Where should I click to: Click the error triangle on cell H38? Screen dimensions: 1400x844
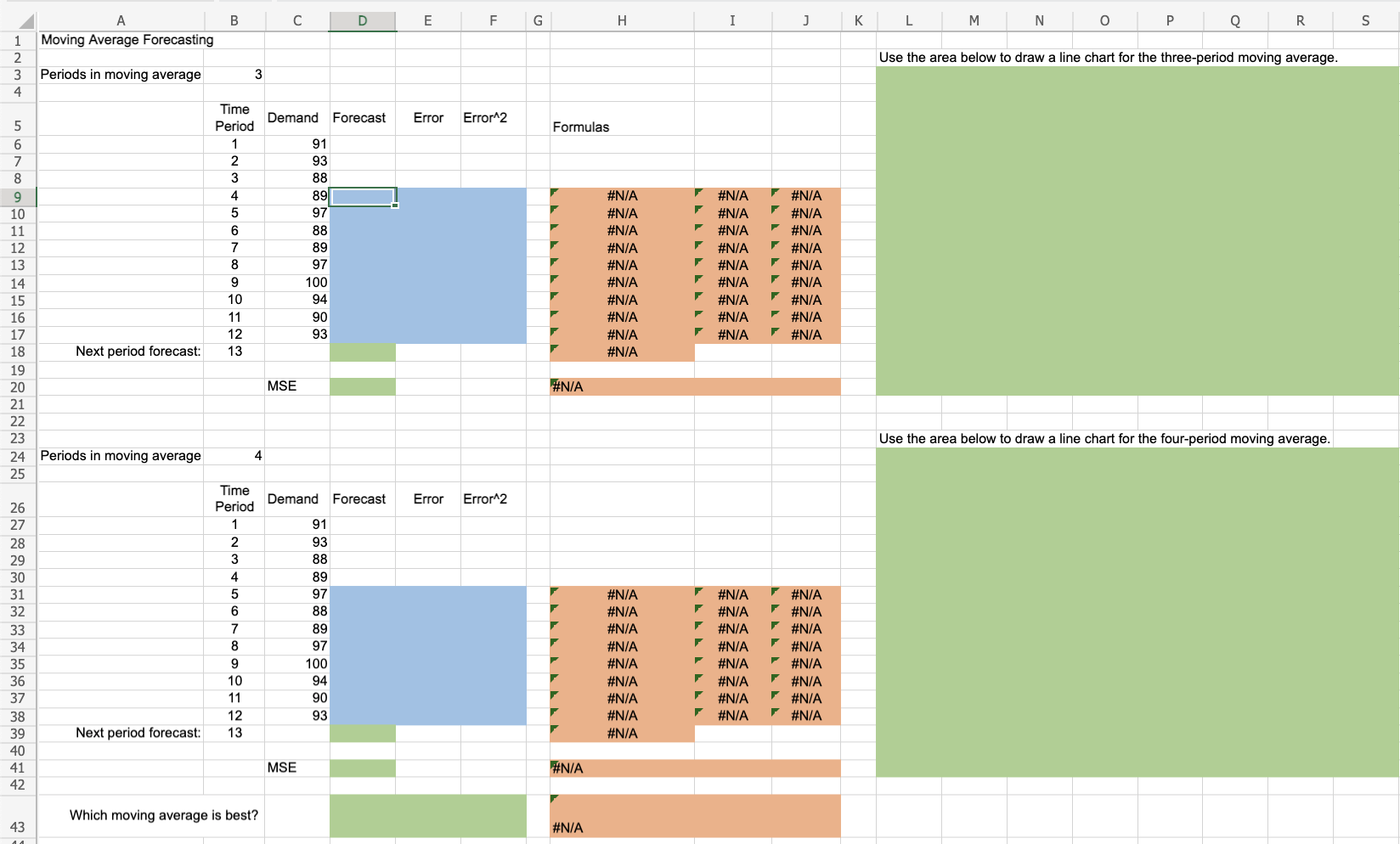pyautogui.click(x=556, y=711)
